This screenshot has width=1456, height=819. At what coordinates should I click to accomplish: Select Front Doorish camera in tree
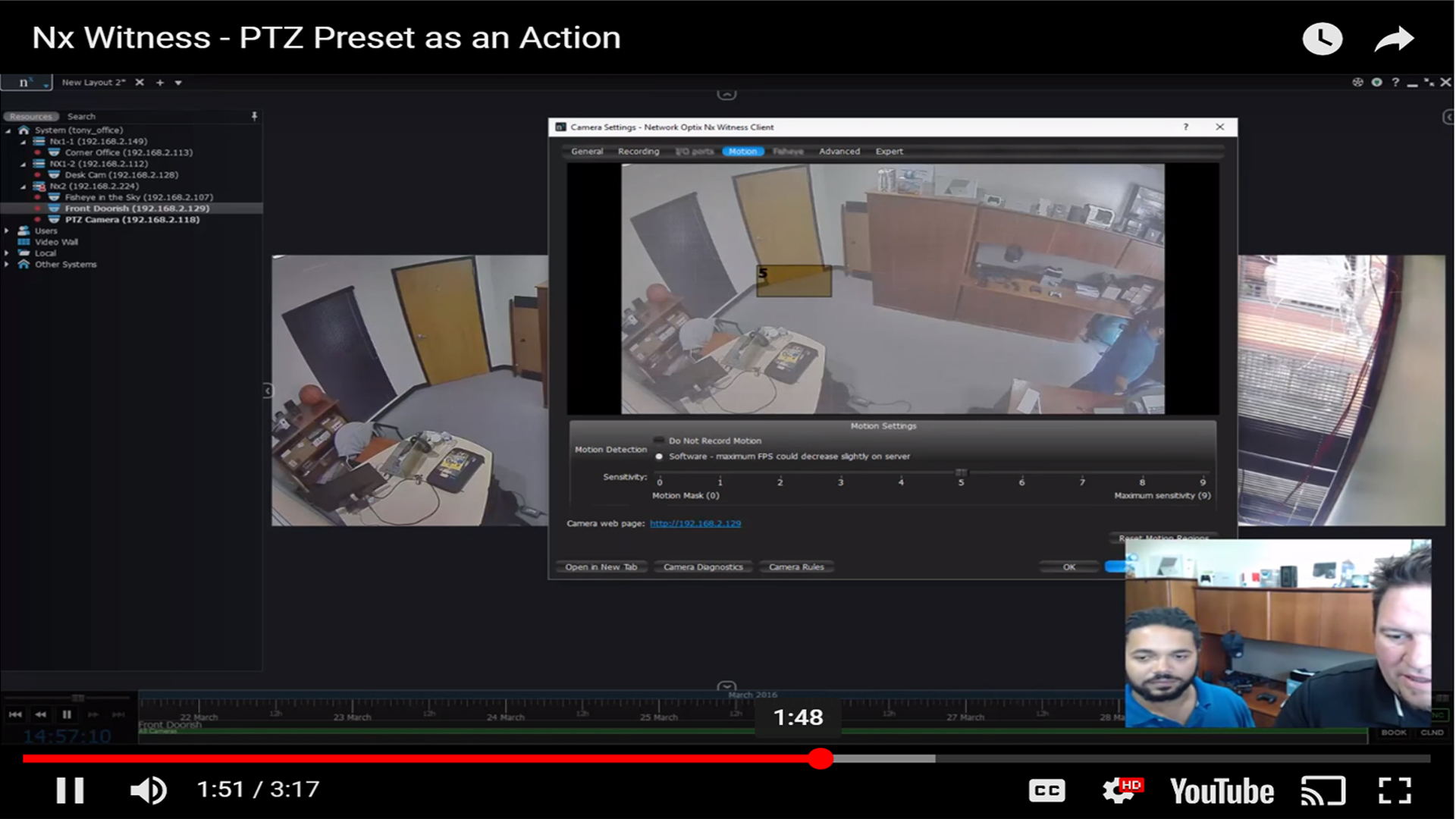136,209
